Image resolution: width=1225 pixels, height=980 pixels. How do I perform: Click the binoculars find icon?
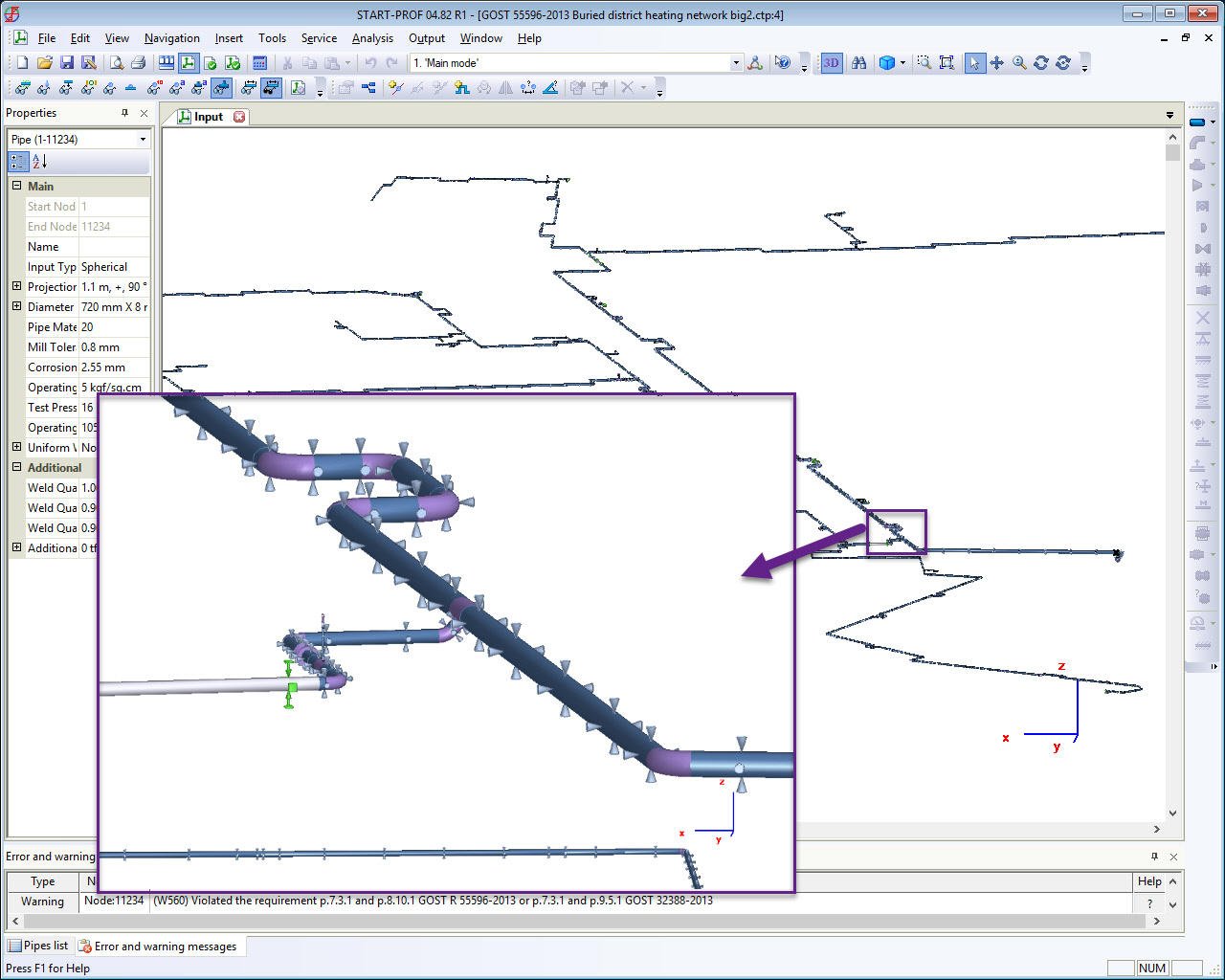pyautogui.click(x=858, y=63)
